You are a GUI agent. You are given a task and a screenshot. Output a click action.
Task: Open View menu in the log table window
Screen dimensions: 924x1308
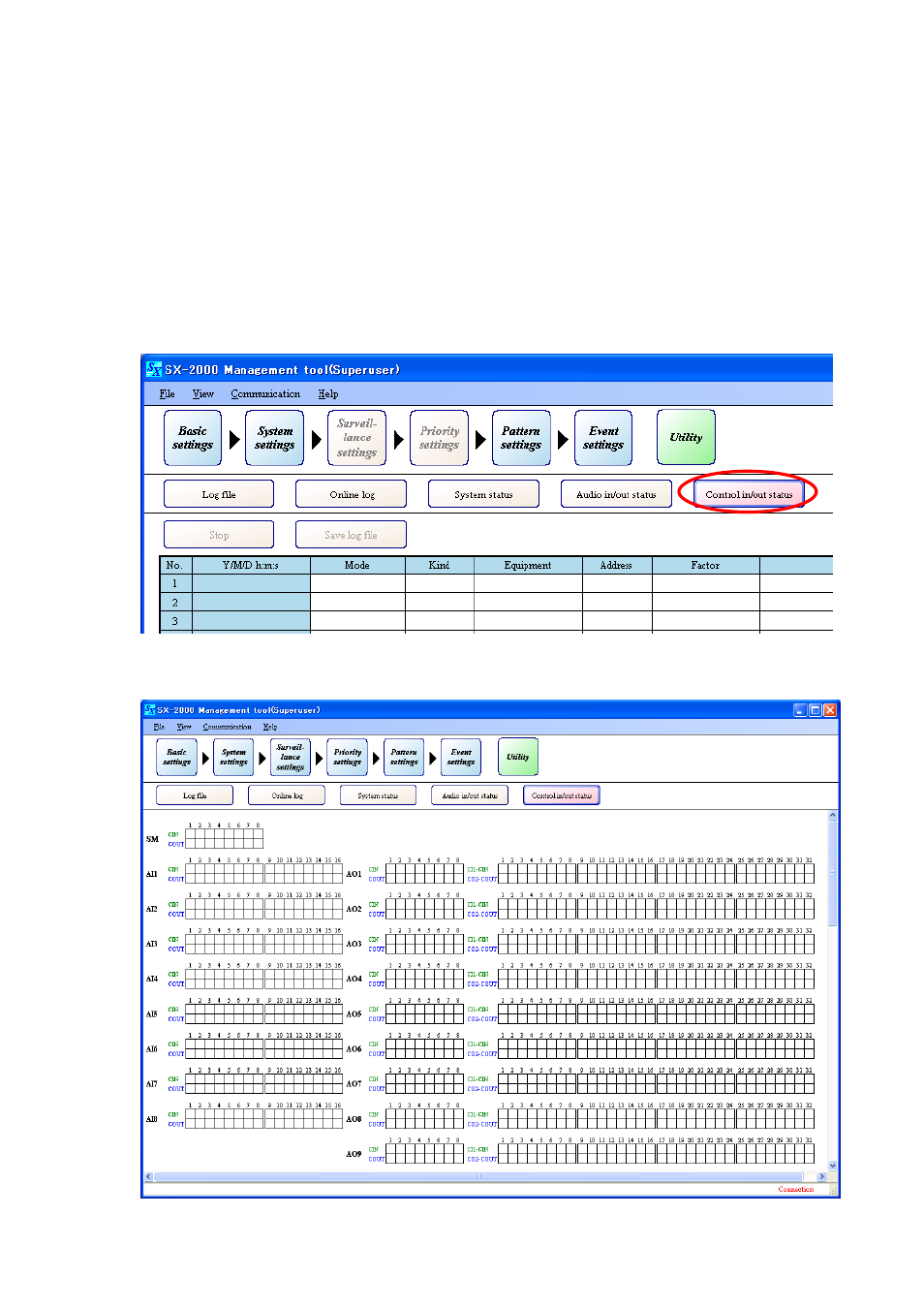203,394
